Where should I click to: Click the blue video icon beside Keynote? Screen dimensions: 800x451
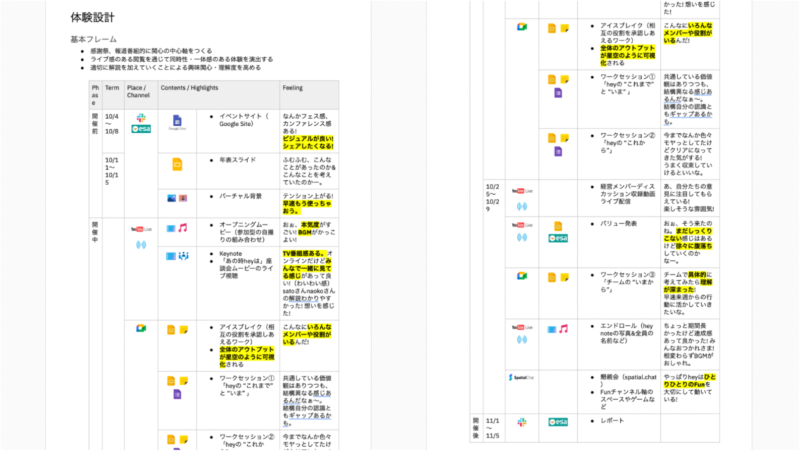click(171, 256)
